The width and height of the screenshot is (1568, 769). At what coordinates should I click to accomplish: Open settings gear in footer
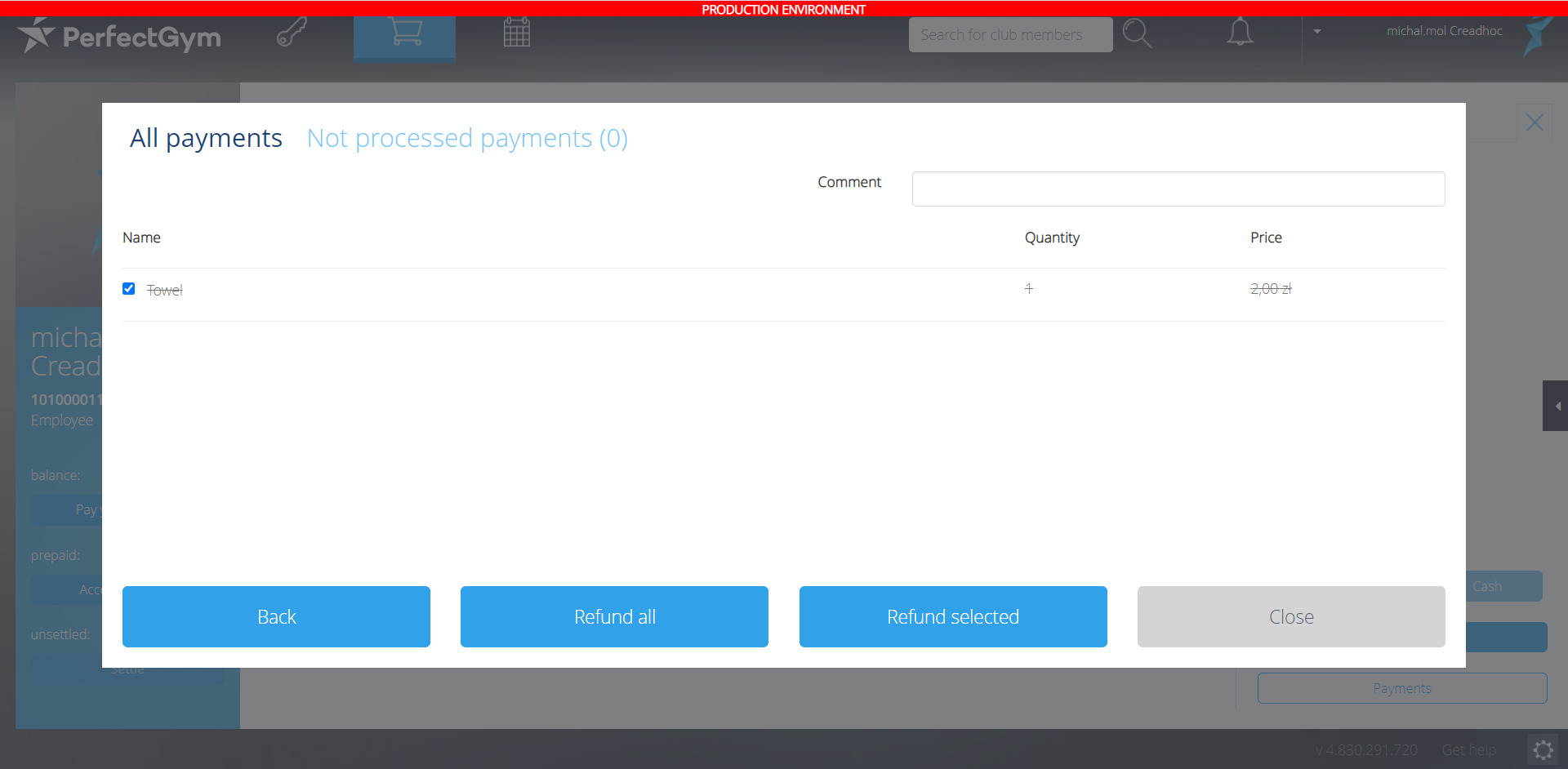tap(1543, 749)
